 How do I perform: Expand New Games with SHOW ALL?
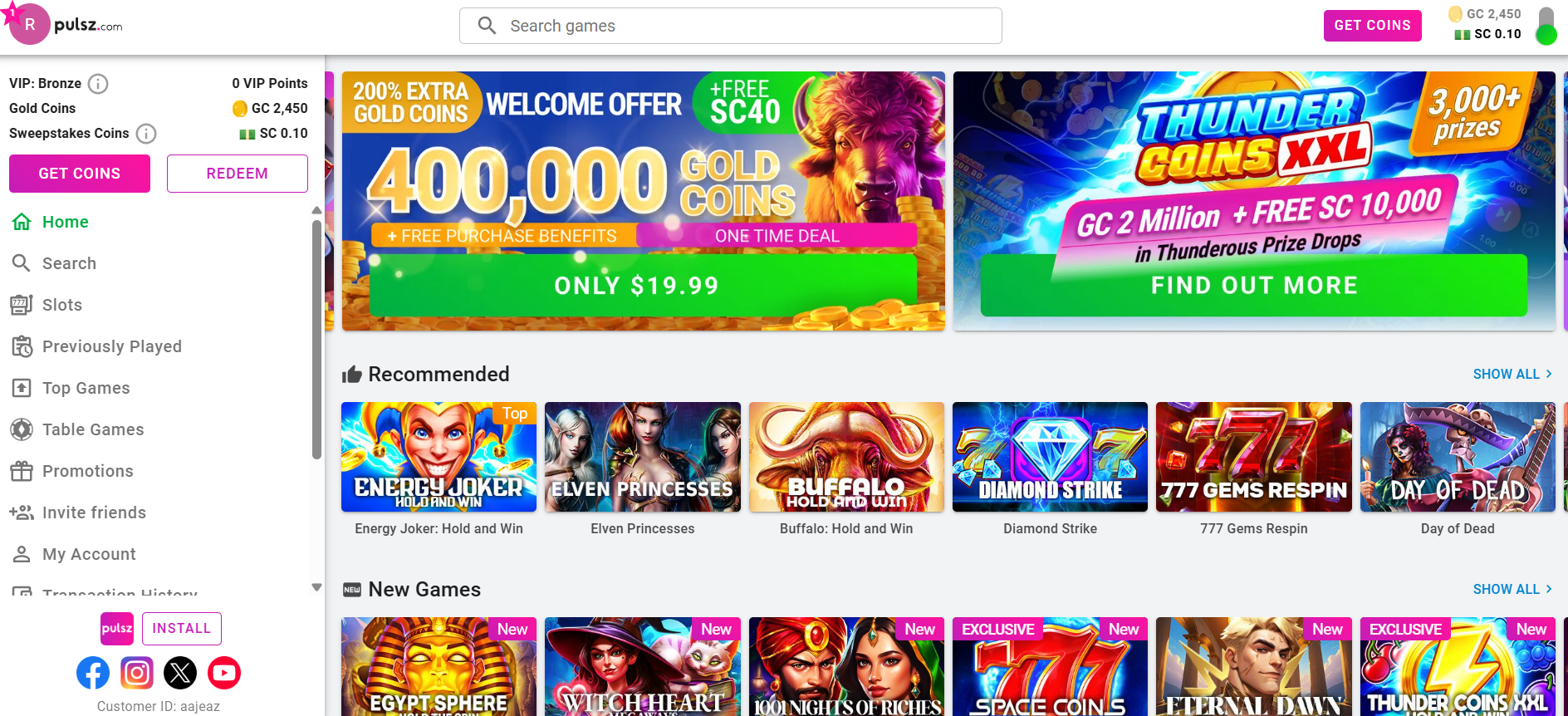point(1512,589)
